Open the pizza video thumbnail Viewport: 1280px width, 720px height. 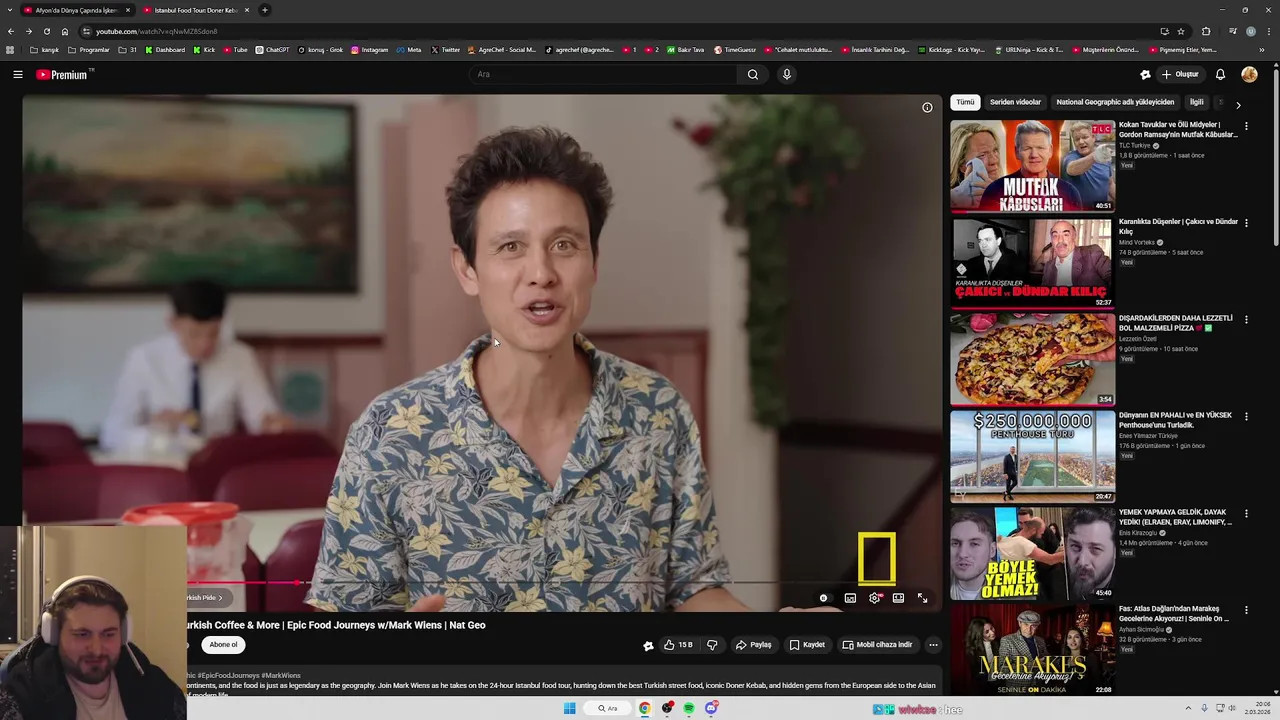1032,360
